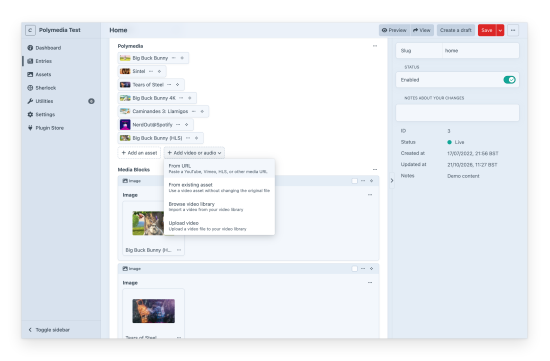
Task: Click Big Buck Bunny image thumbnail in block
Action: (x=148, y=223)
